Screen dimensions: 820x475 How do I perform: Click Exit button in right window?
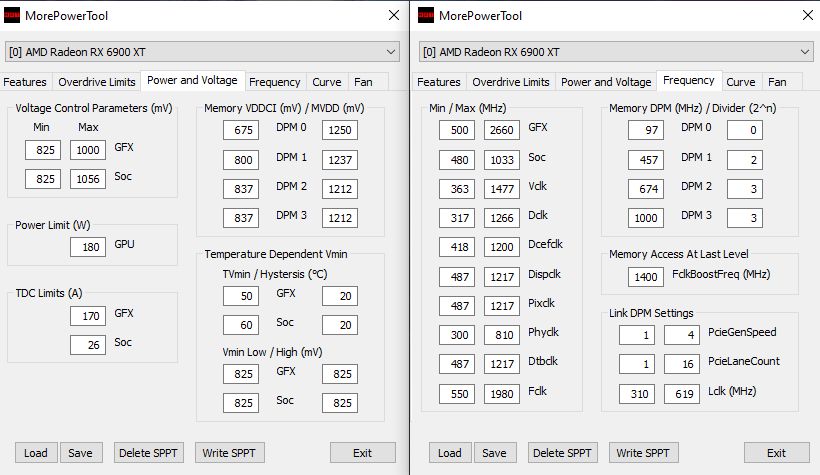(x=777, y=453)
